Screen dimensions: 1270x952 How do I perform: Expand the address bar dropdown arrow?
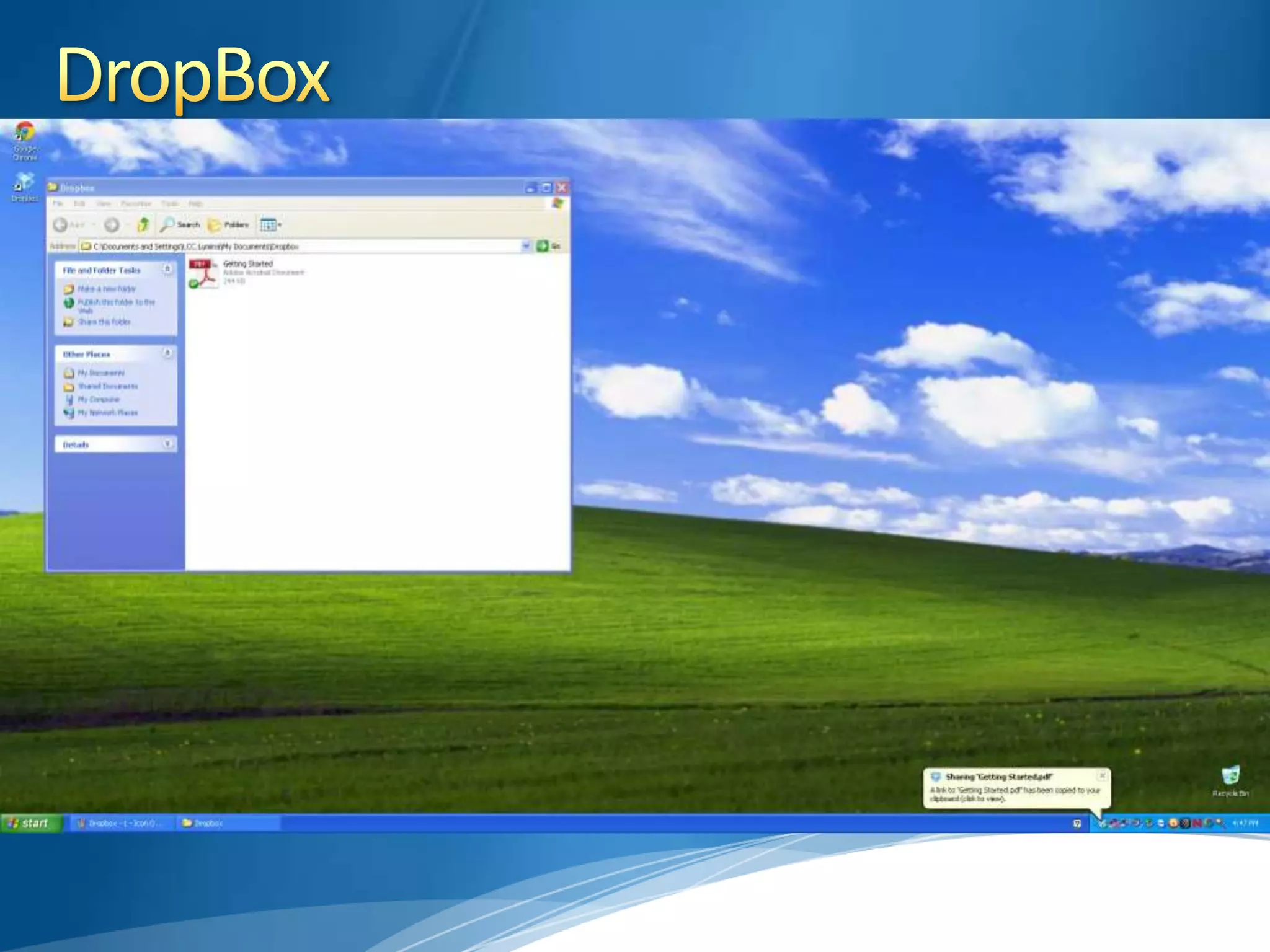526,246
